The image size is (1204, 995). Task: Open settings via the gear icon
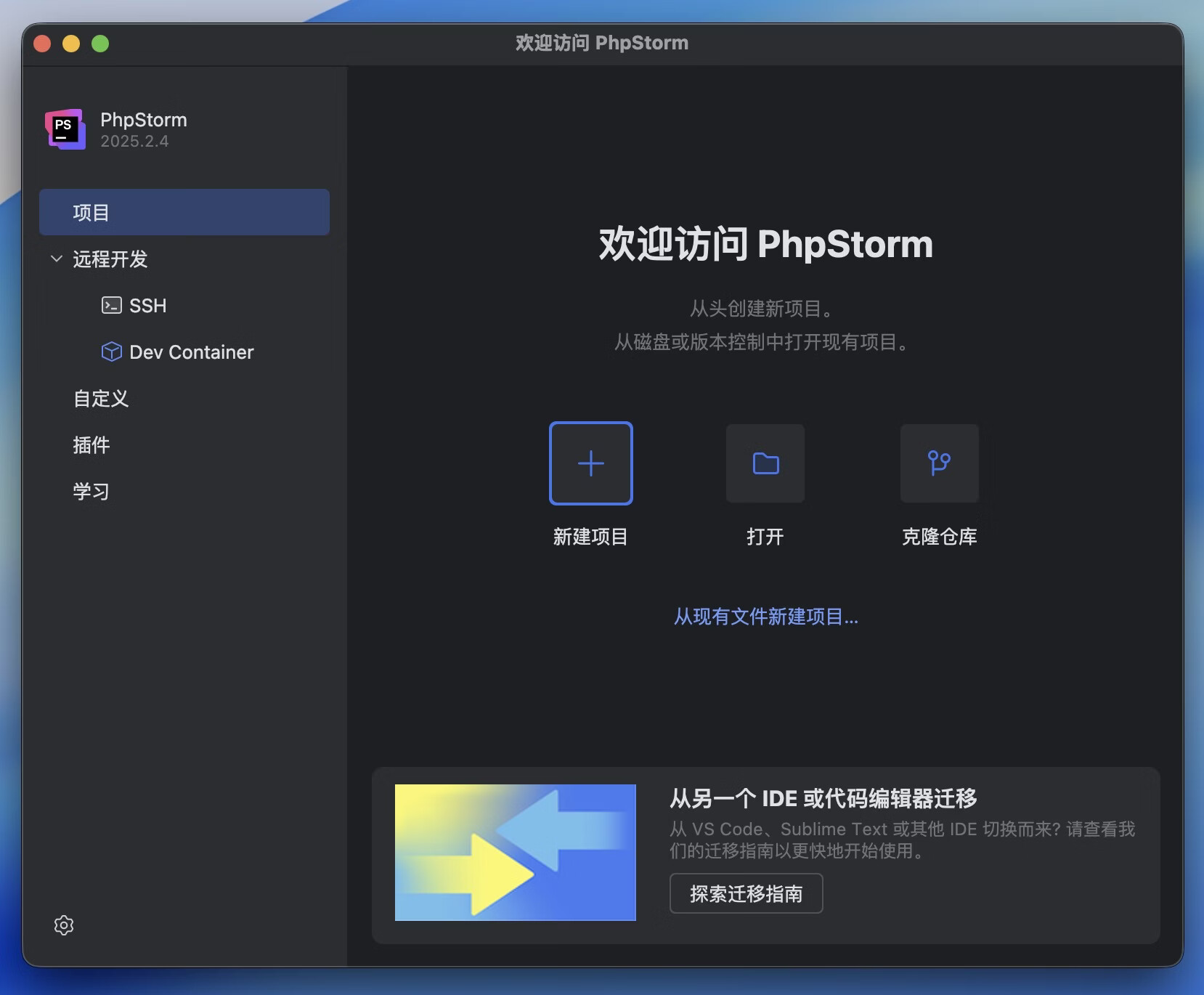pyautogui.click(x=63, y=925)
